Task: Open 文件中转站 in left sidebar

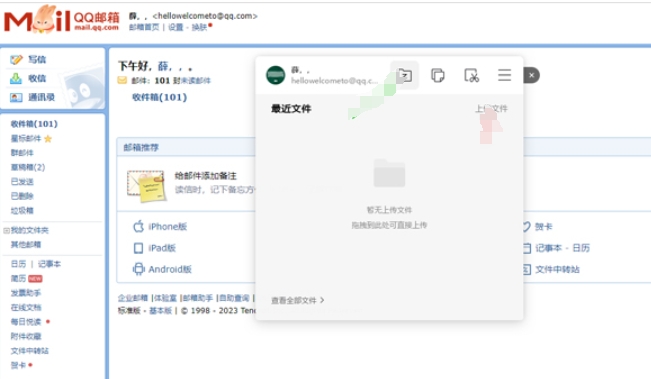Action: [x=29, y=351]
